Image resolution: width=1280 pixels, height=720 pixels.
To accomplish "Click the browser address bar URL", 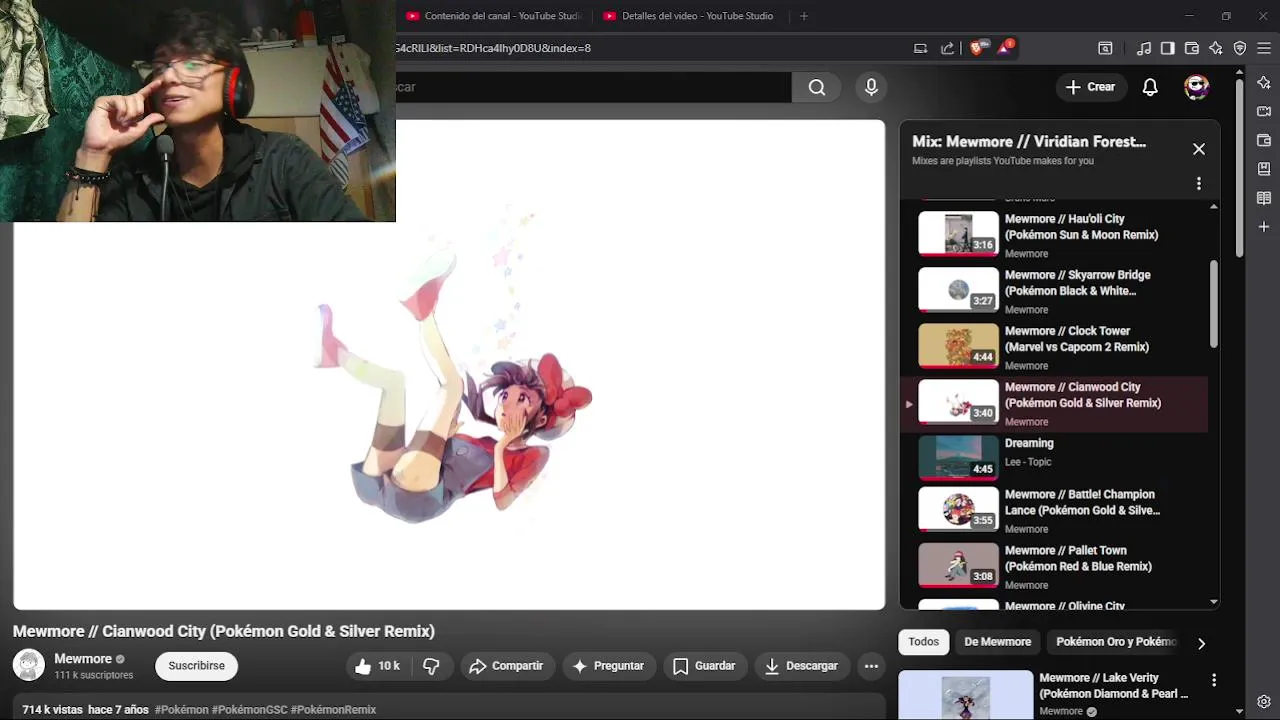I will 493,48.
